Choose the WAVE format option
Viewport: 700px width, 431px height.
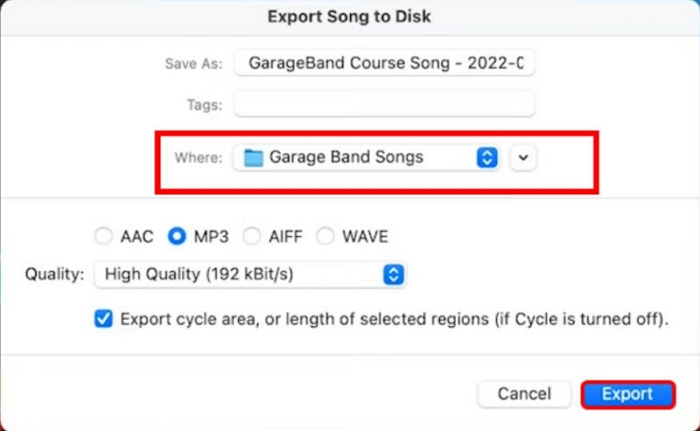[x=325, y=237]
